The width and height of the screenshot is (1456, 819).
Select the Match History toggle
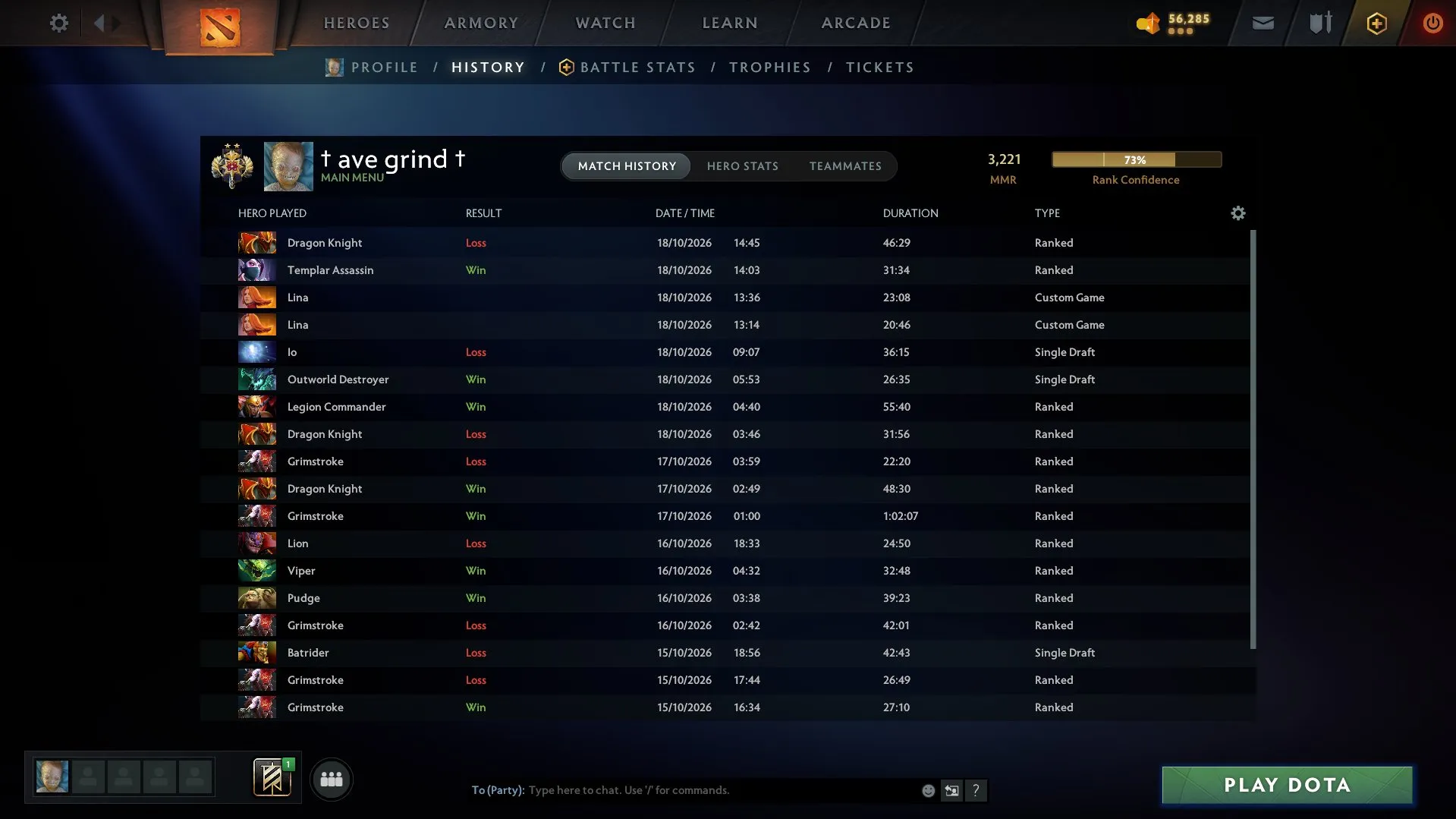tap(627, 166)
